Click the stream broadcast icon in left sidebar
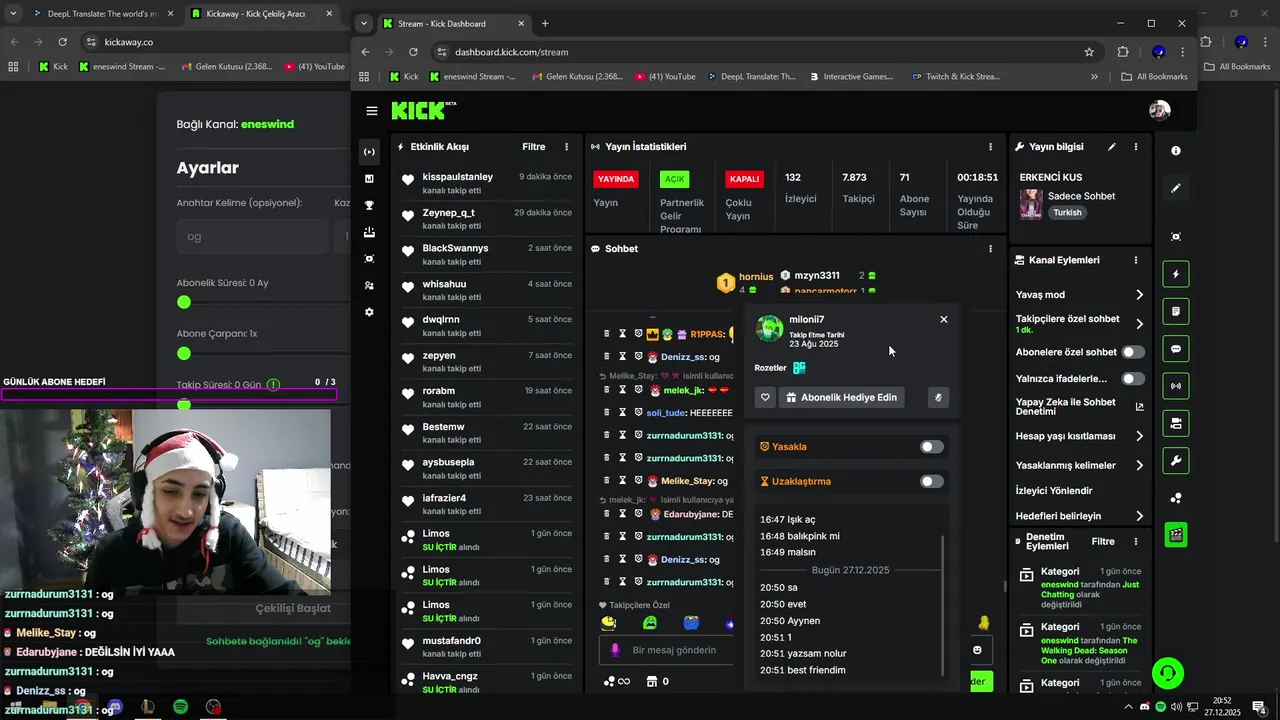 [x=369, y=152]
